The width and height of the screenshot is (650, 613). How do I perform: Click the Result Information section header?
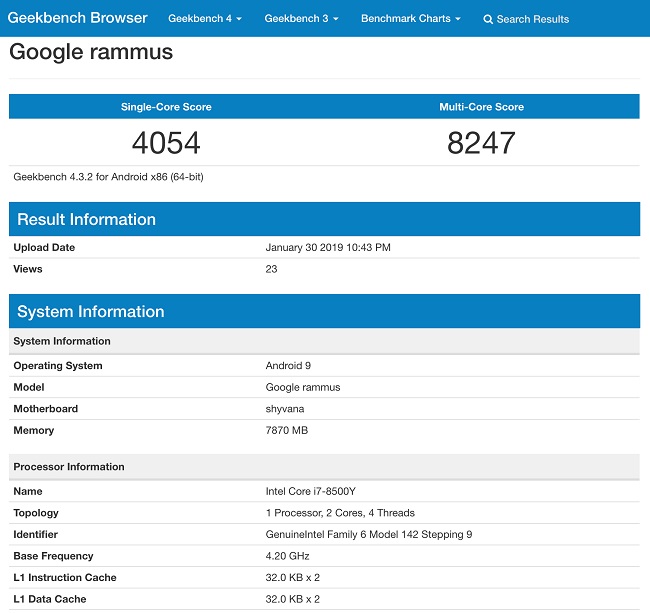[86, 220]
